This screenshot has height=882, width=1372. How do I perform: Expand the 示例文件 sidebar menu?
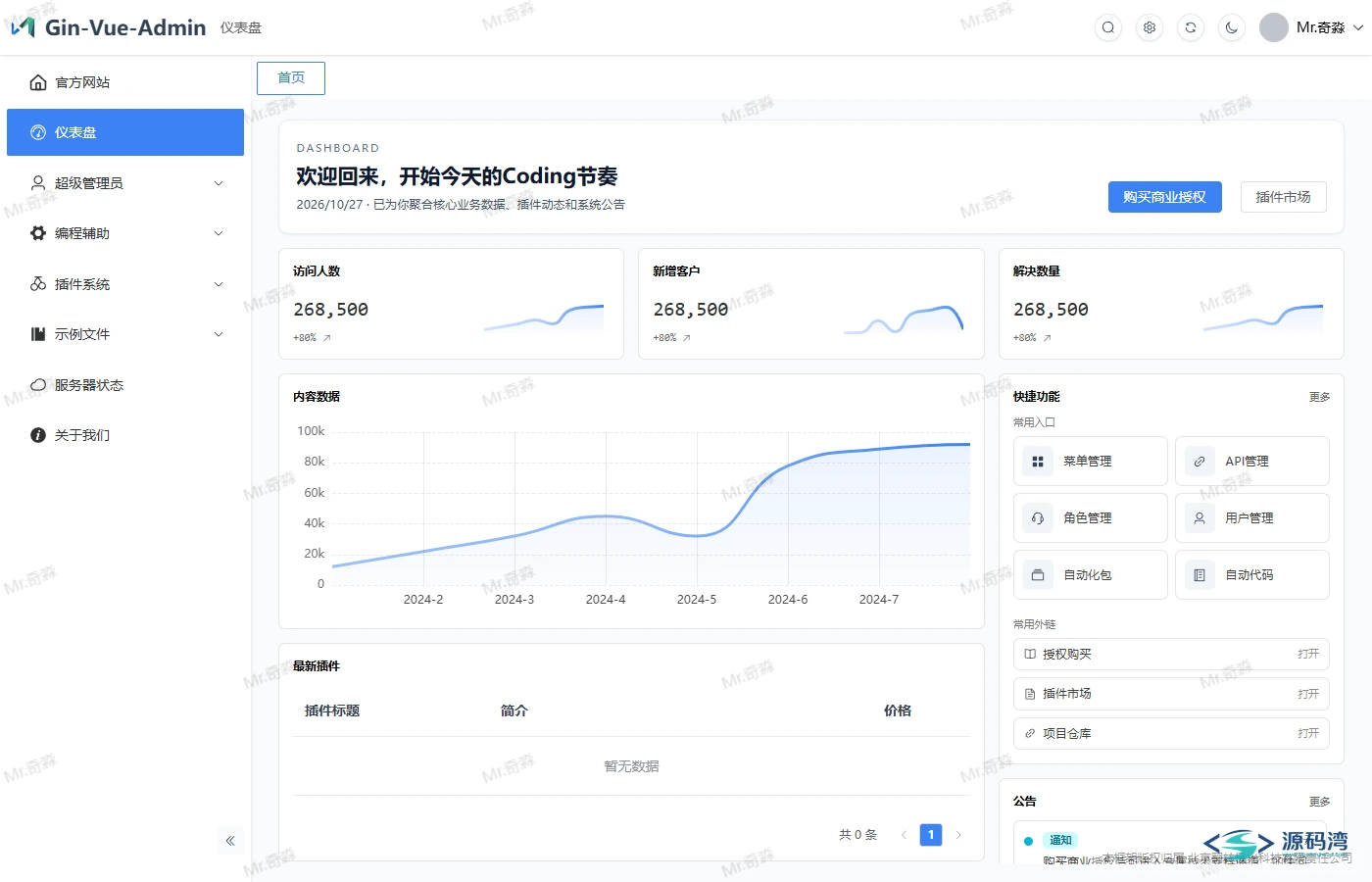coord(125,334)
